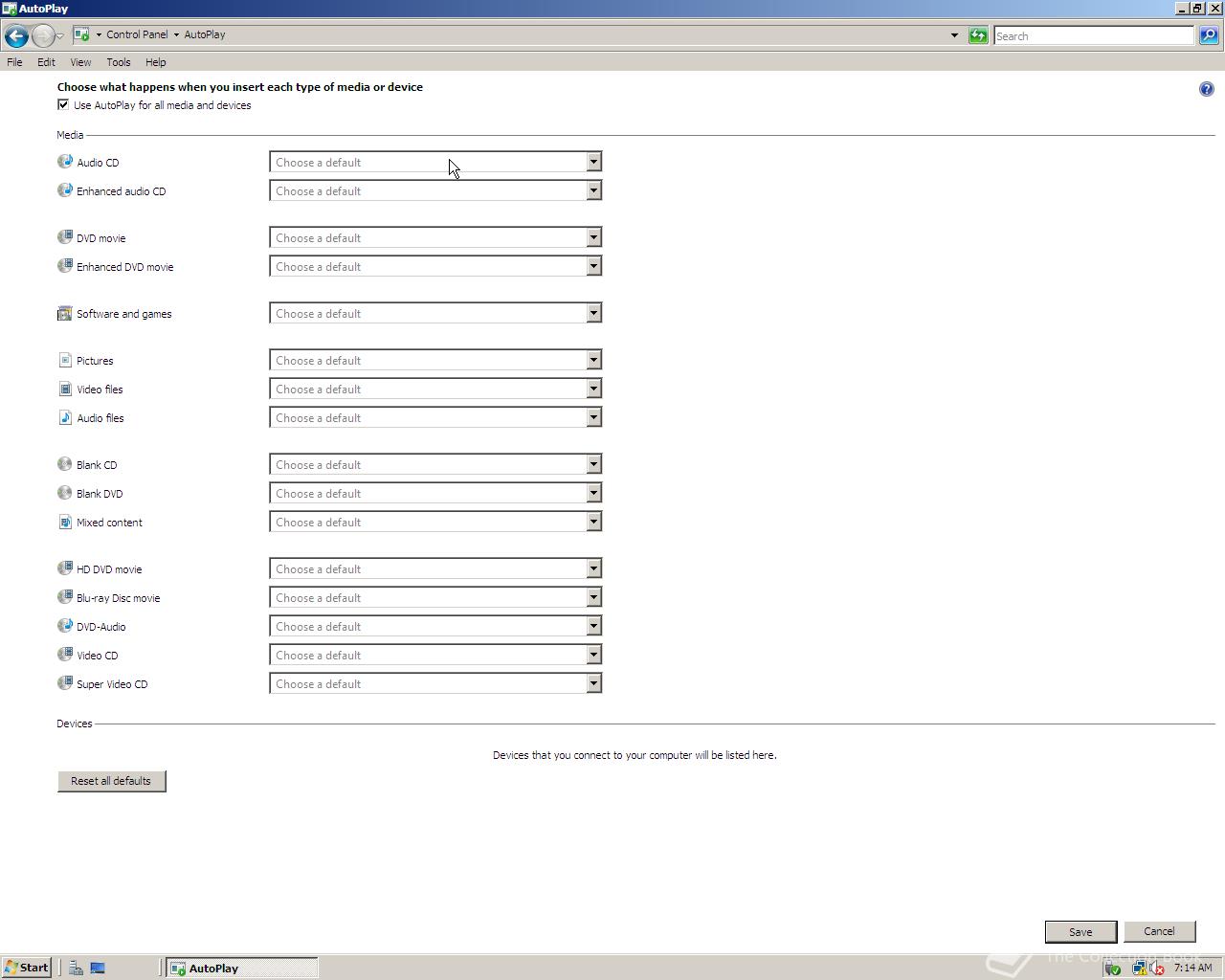Open the View menu

[80, 62]
